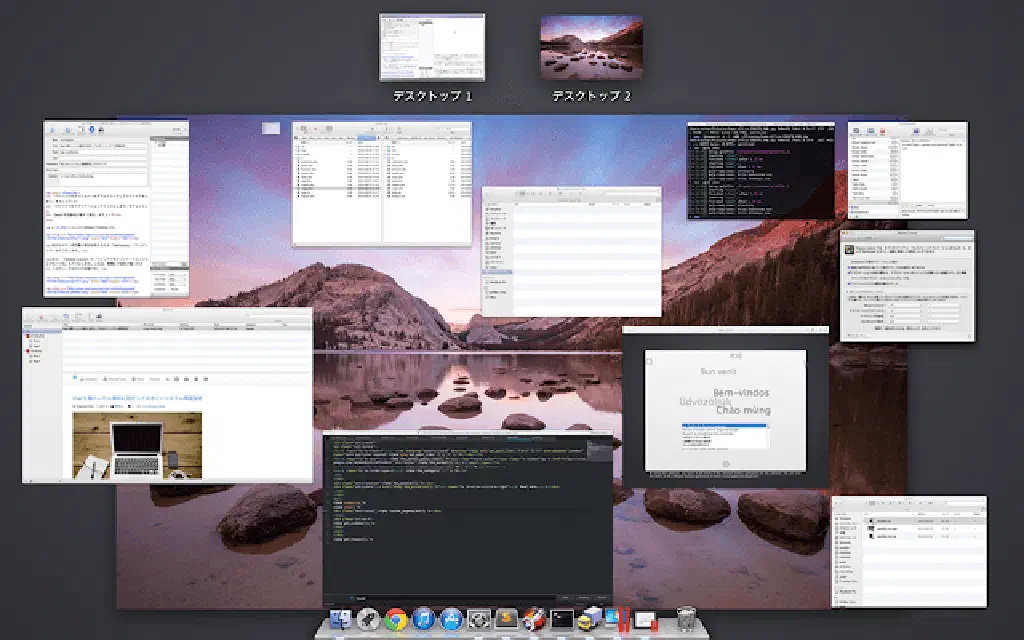The image size is (1024, 640).
Task: Open Finder from the Dock
Action: coord(341,621)
